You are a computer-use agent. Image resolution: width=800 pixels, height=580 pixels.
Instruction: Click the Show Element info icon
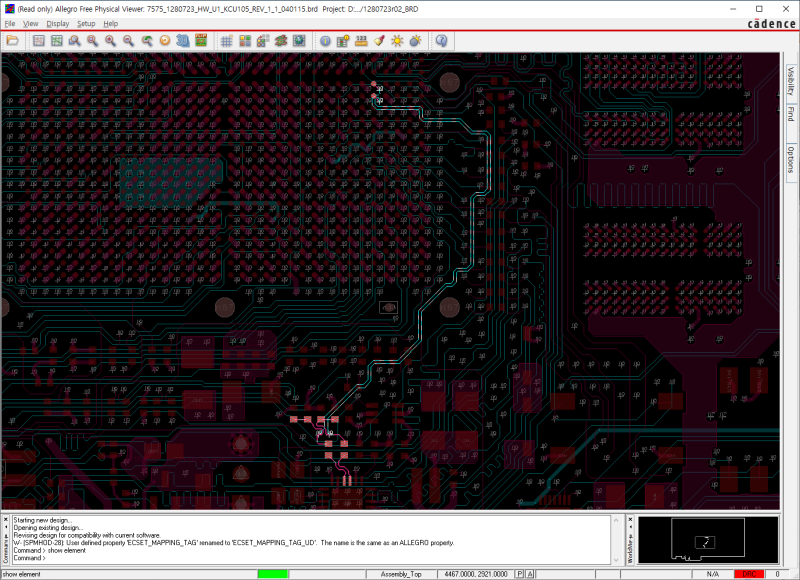click(325, 41)
